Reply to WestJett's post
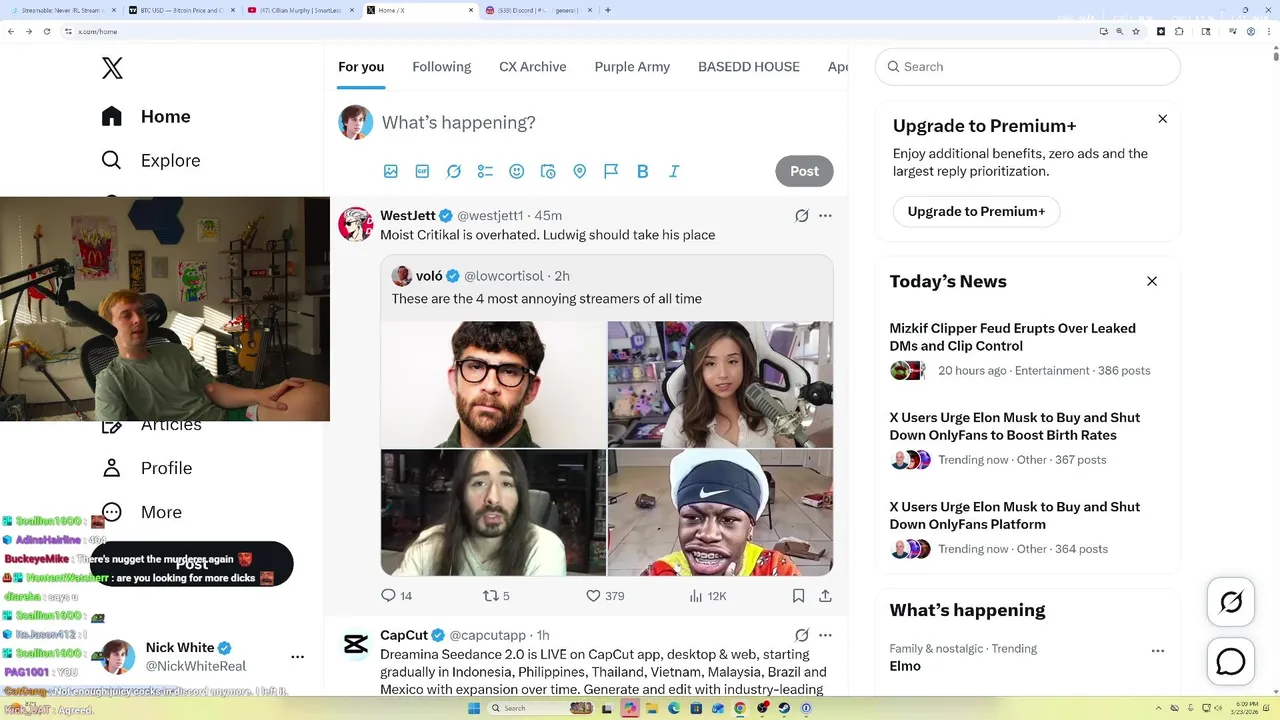Image resolution: width=1280 pixels, height=720 pixels. coord(396,596)
